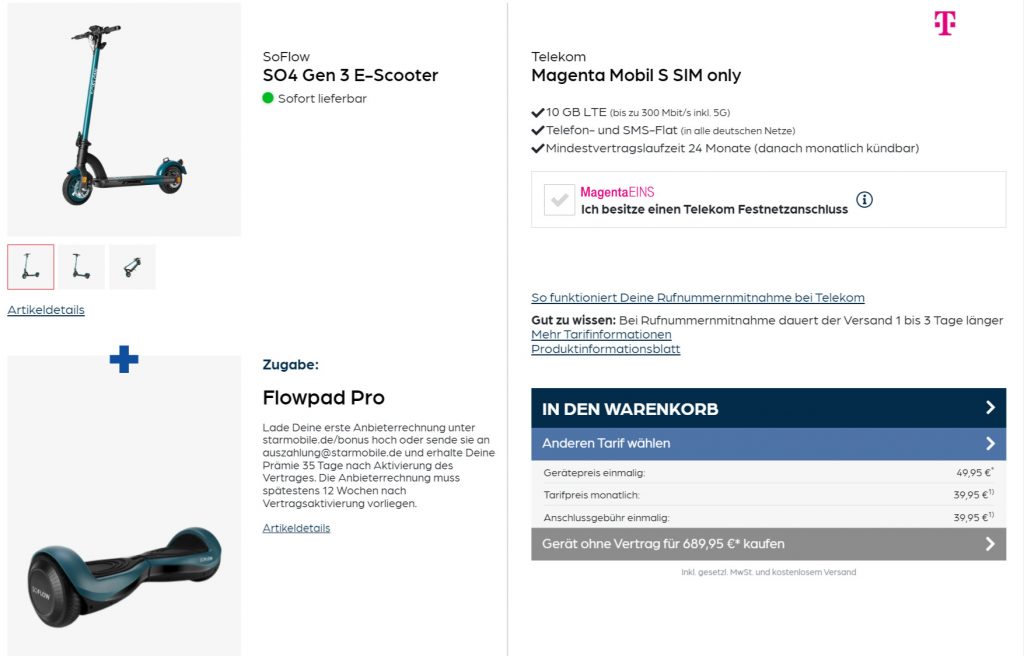Open the Rufnummernmitnahme bei Telekom link
This screenshot has width=1024, height=656.
pyautogui.click(x=697, y=297)
